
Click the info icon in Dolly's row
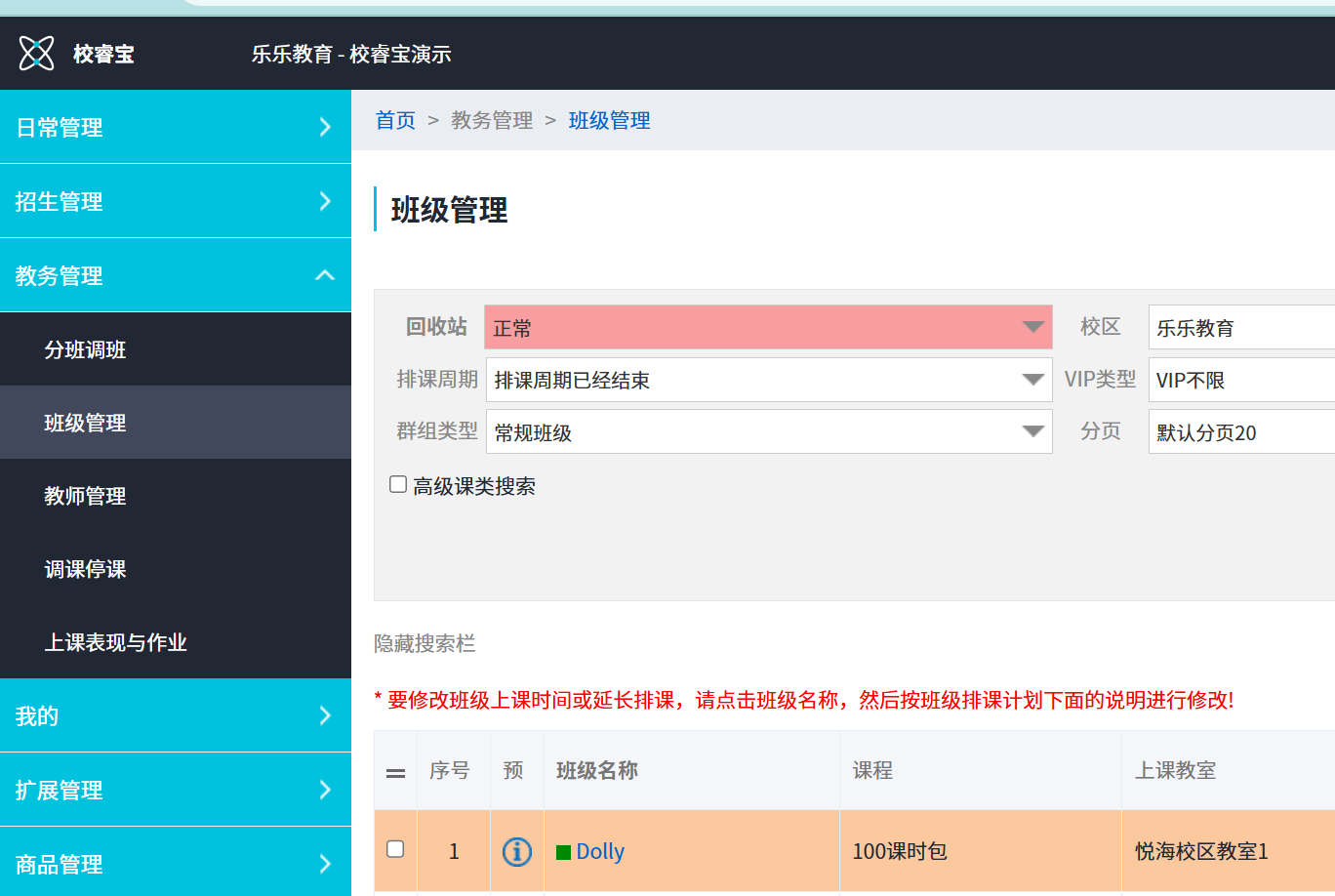516,851
